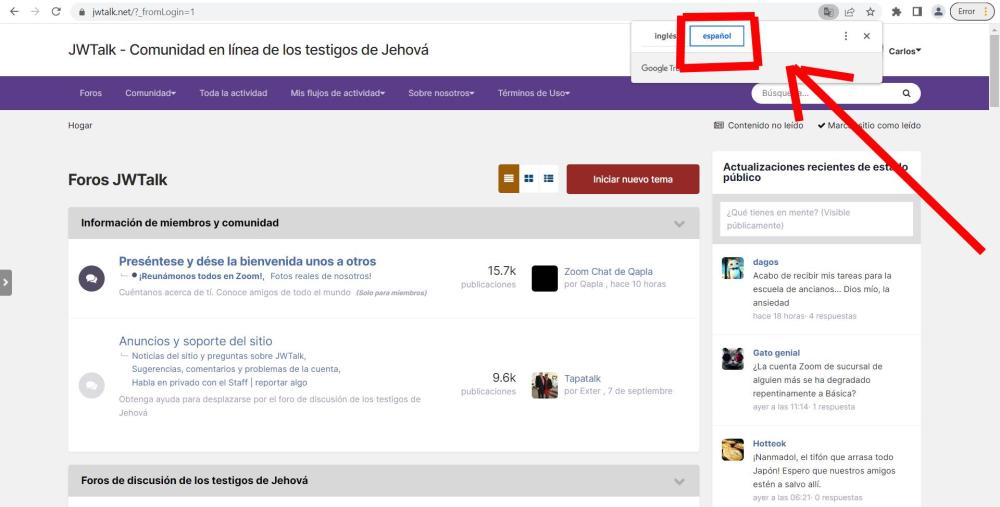Open the left sidebar arrow handle
Viewport: 1000px width, 507px height.
[x=6, y=282]
